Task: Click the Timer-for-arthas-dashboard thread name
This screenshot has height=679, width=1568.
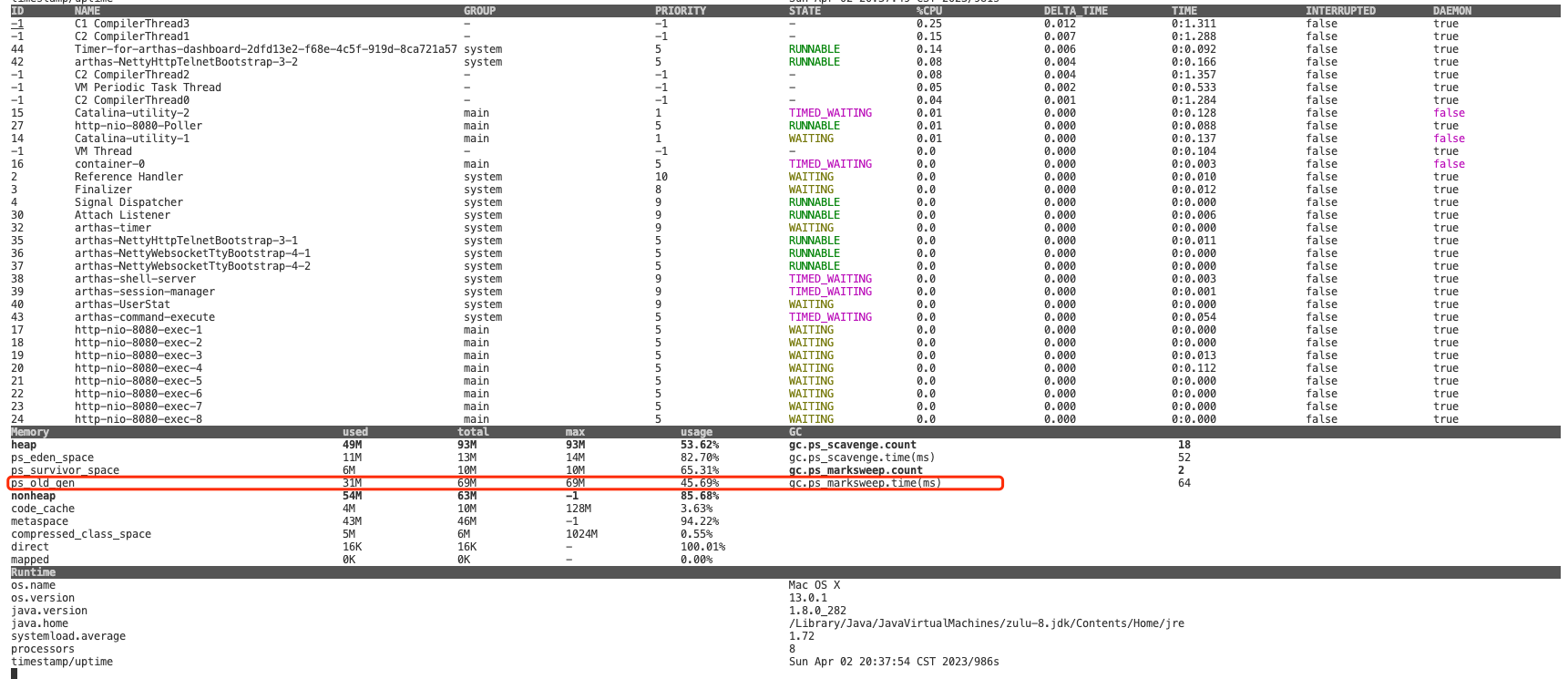Action: [x=265, y=49]
